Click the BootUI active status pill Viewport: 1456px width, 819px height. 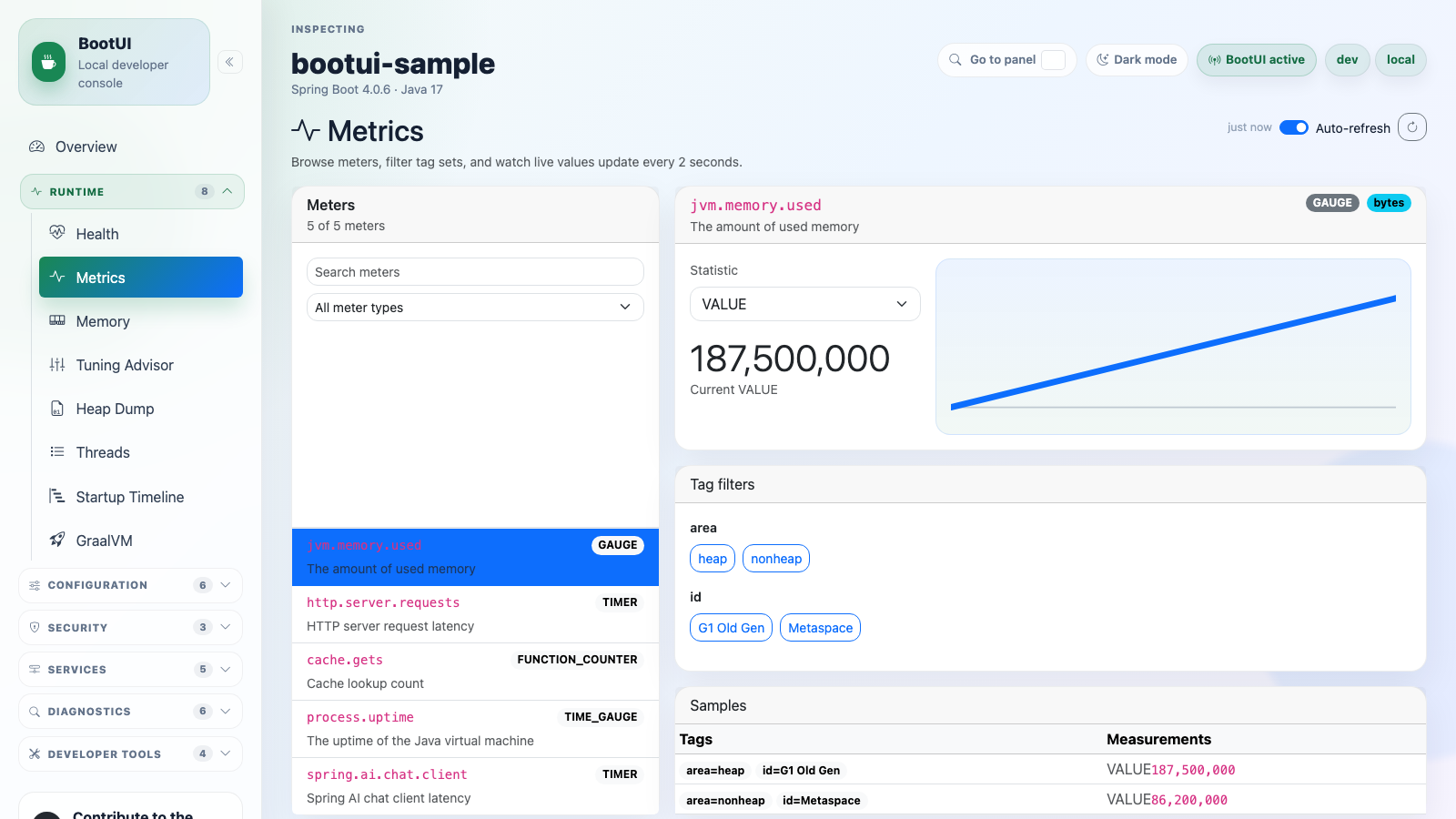(1256, 60)
